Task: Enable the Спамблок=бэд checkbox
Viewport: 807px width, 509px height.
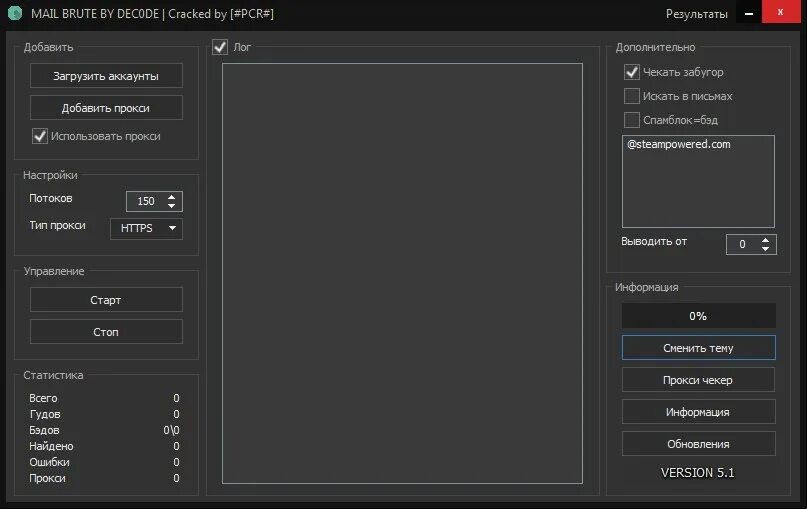Action: pyautogui.click(x=631, y=120)
